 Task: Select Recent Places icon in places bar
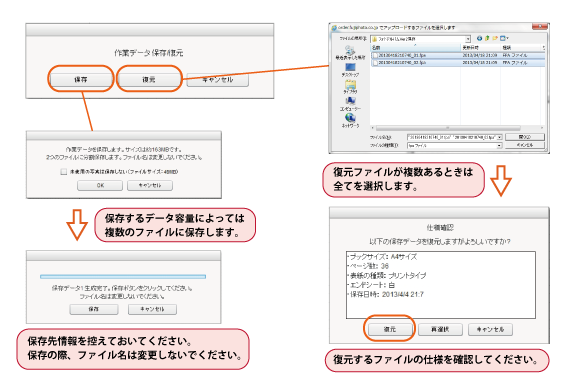350,50
